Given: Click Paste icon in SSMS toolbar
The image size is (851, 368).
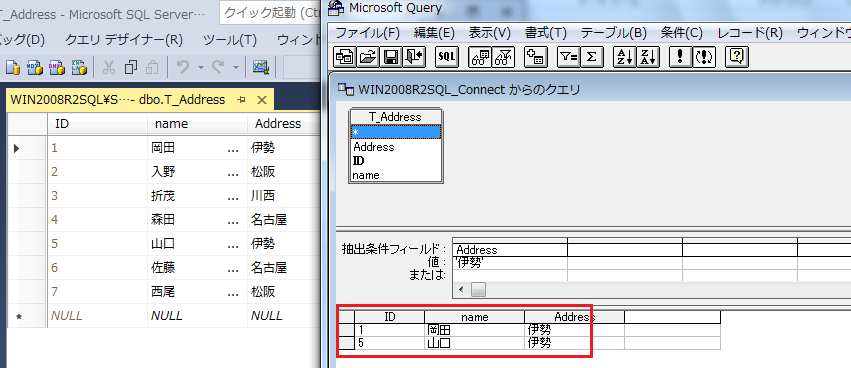Looking at the screenshot, I should click(x=152, y=67).
